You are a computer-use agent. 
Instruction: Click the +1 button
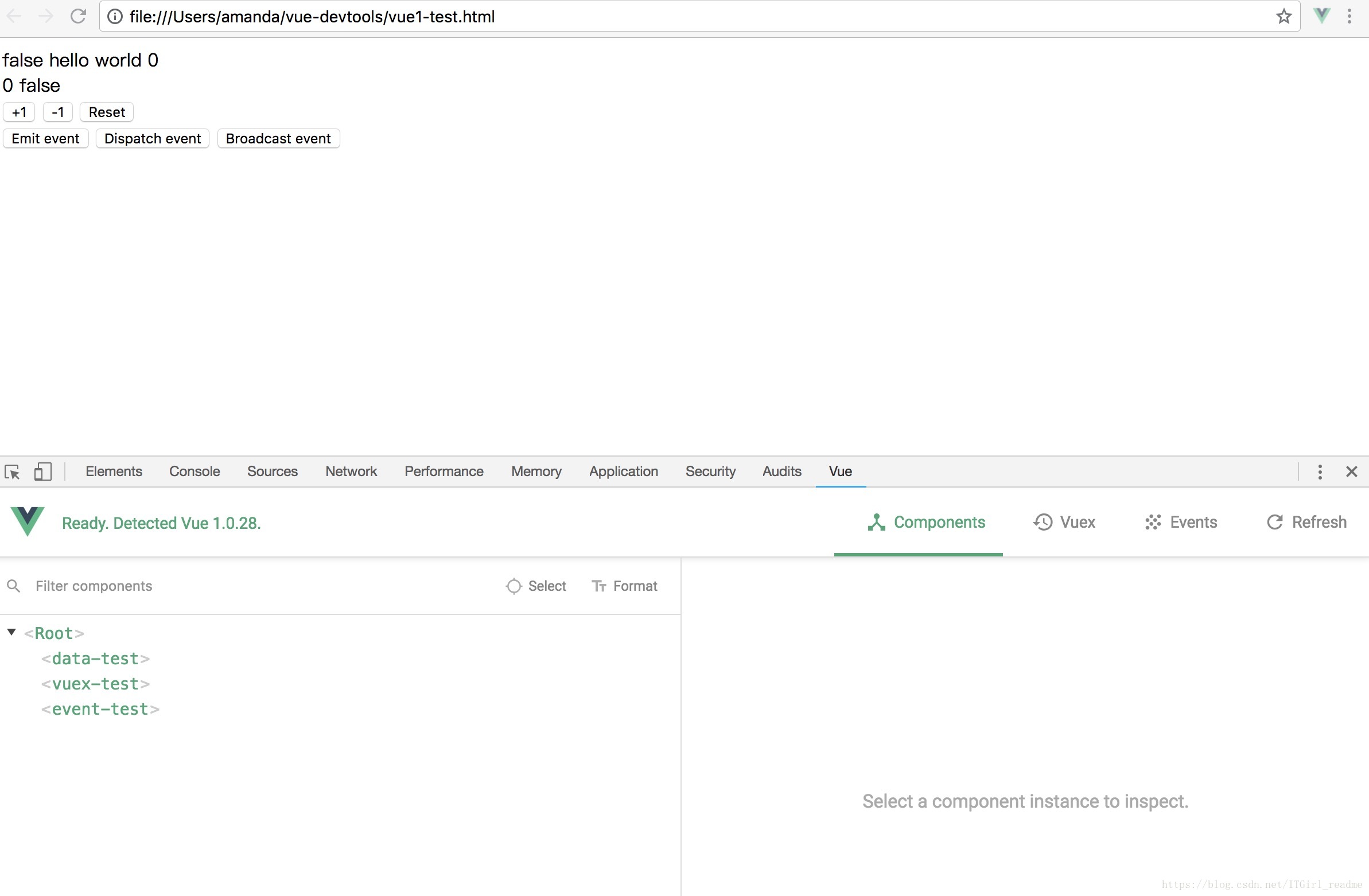[19, 112]
